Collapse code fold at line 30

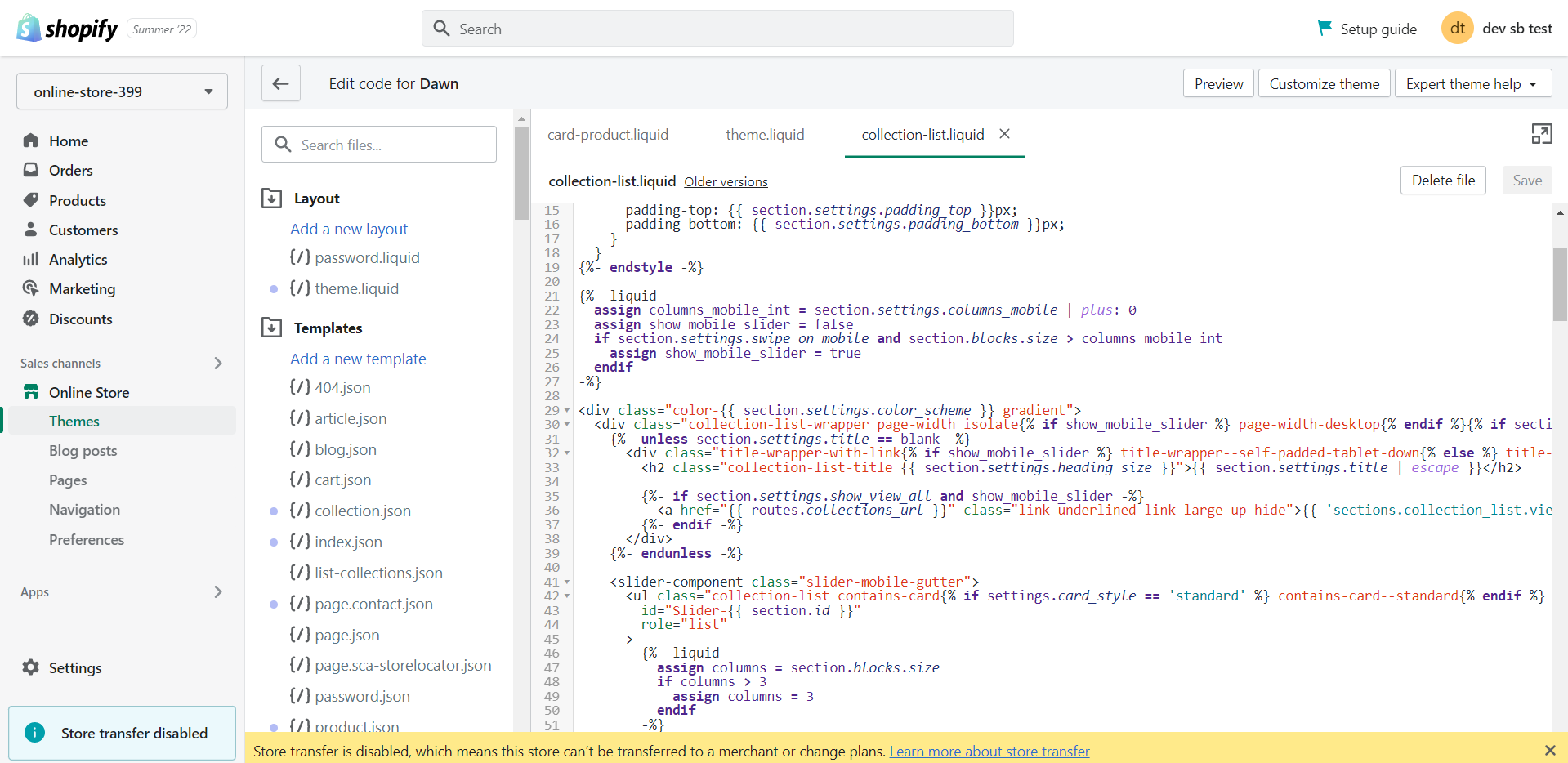(567, 425)
